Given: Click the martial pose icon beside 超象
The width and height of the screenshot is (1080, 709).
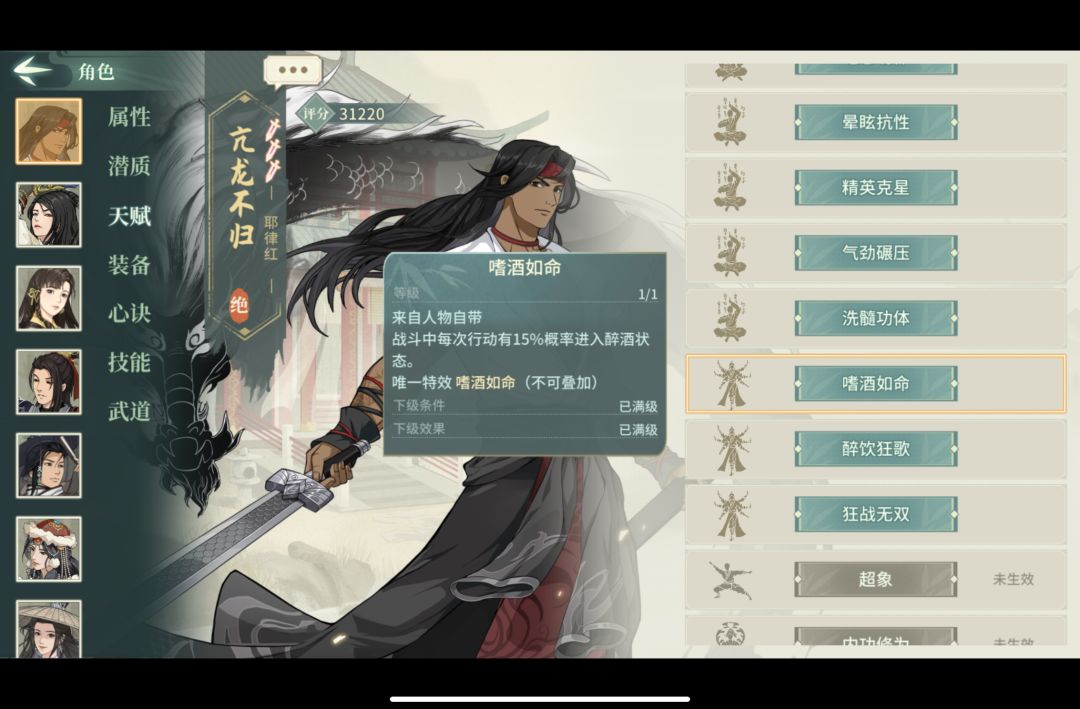Looking at the screenshot, I should click(731, 579).
